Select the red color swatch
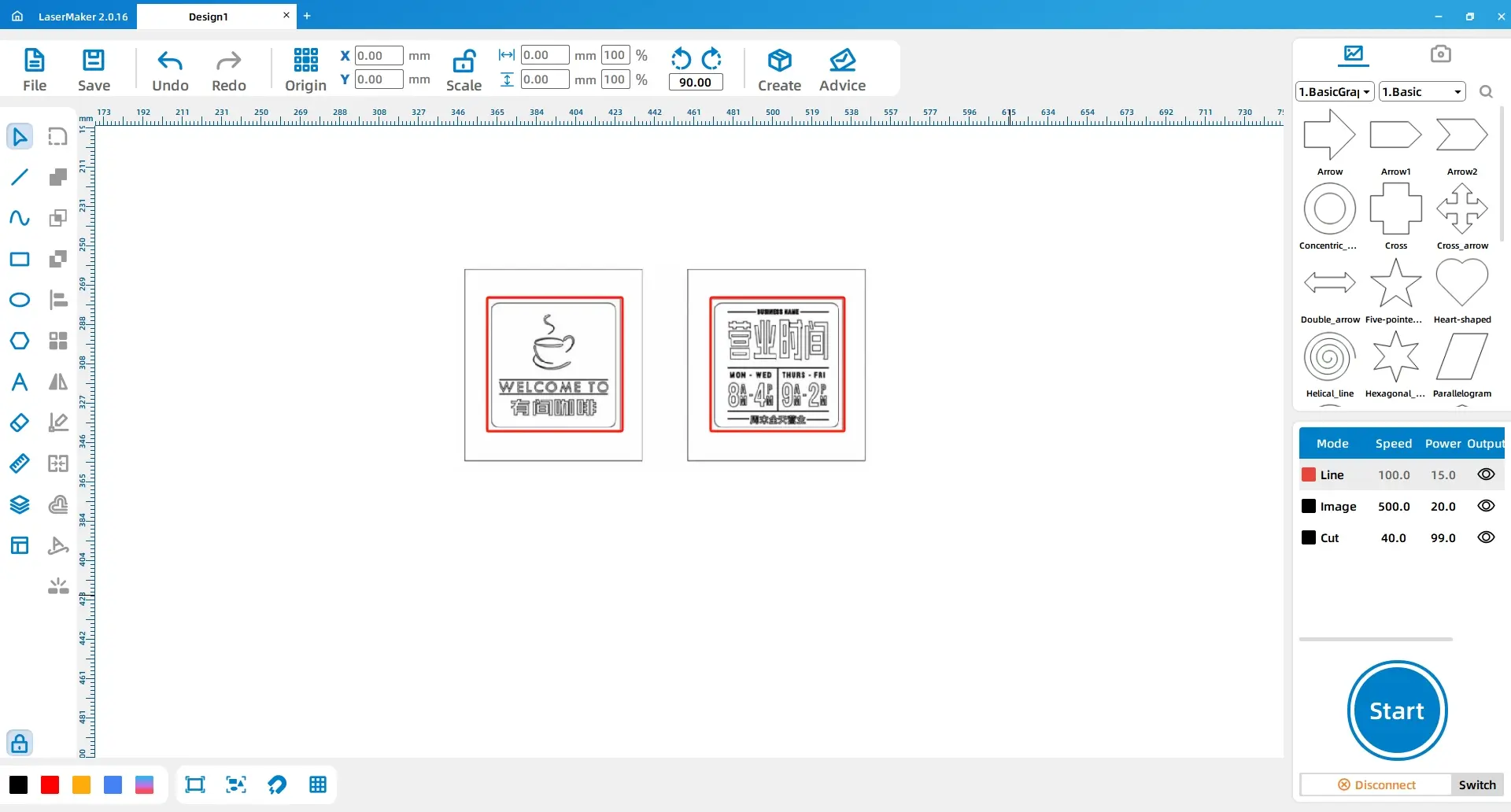Image resolution: width=1511 pixels, height=812 pixels. click(x=50, y=784)
